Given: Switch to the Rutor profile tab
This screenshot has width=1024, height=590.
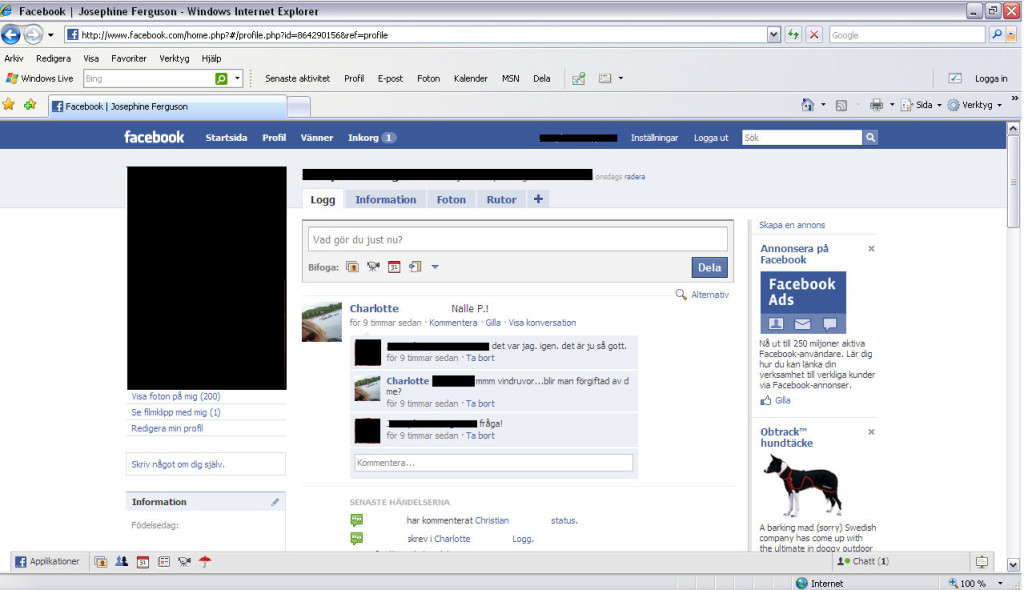Looking at the screenshot, I should tap(502, 200).
